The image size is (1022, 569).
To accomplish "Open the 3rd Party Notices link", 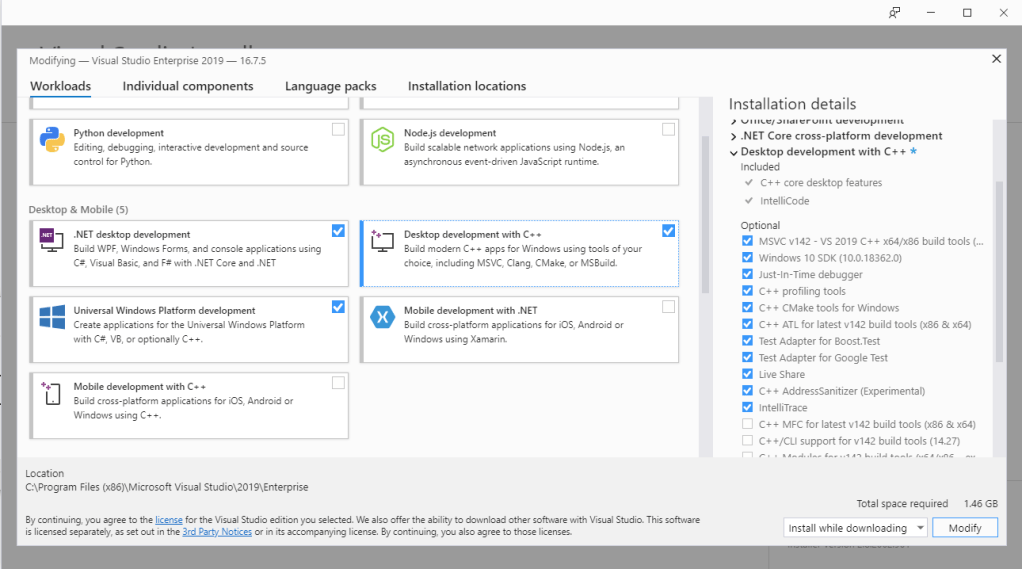I will [217, 532].
